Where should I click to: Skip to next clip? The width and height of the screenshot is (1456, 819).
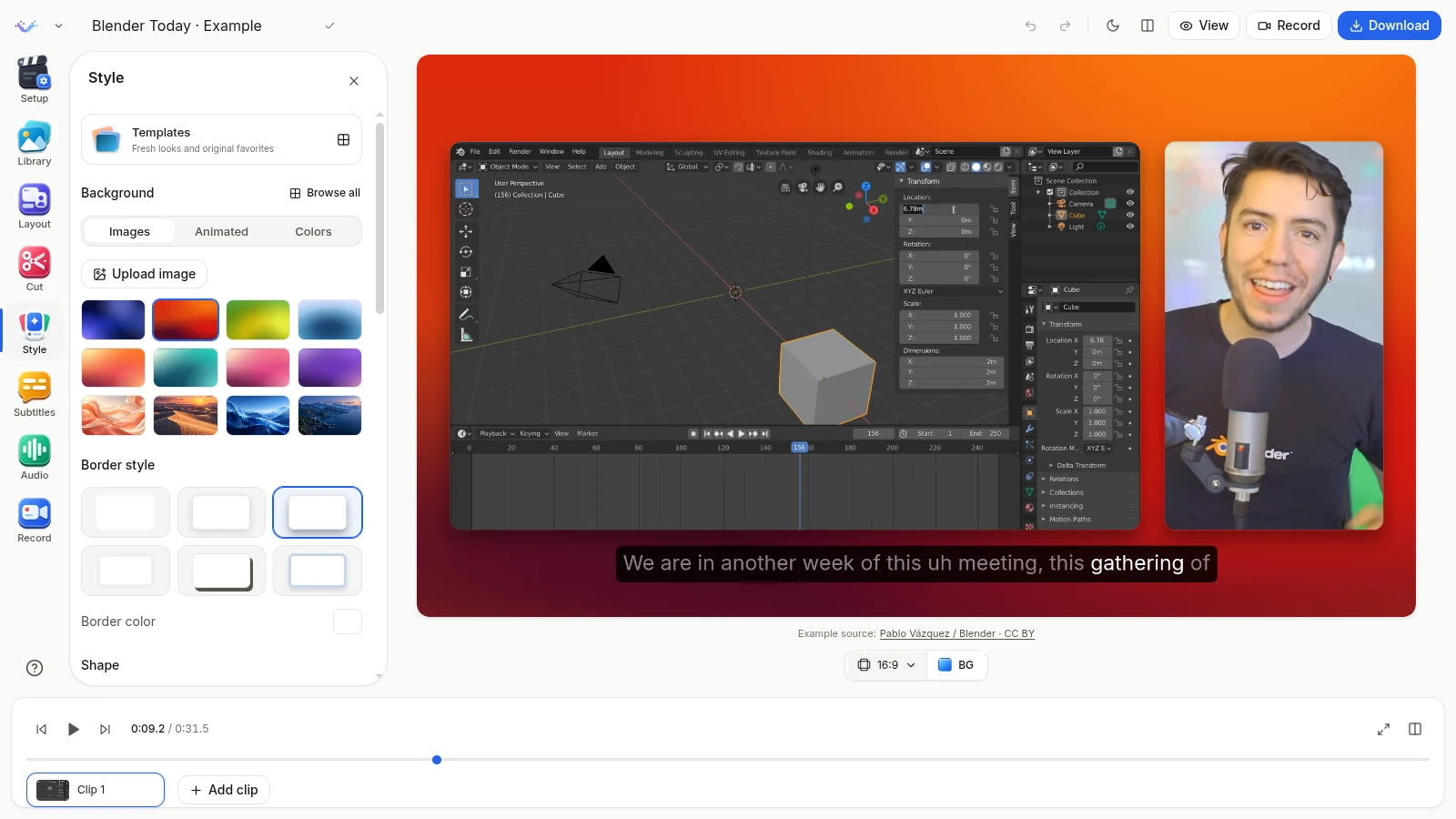coord(105,729)
